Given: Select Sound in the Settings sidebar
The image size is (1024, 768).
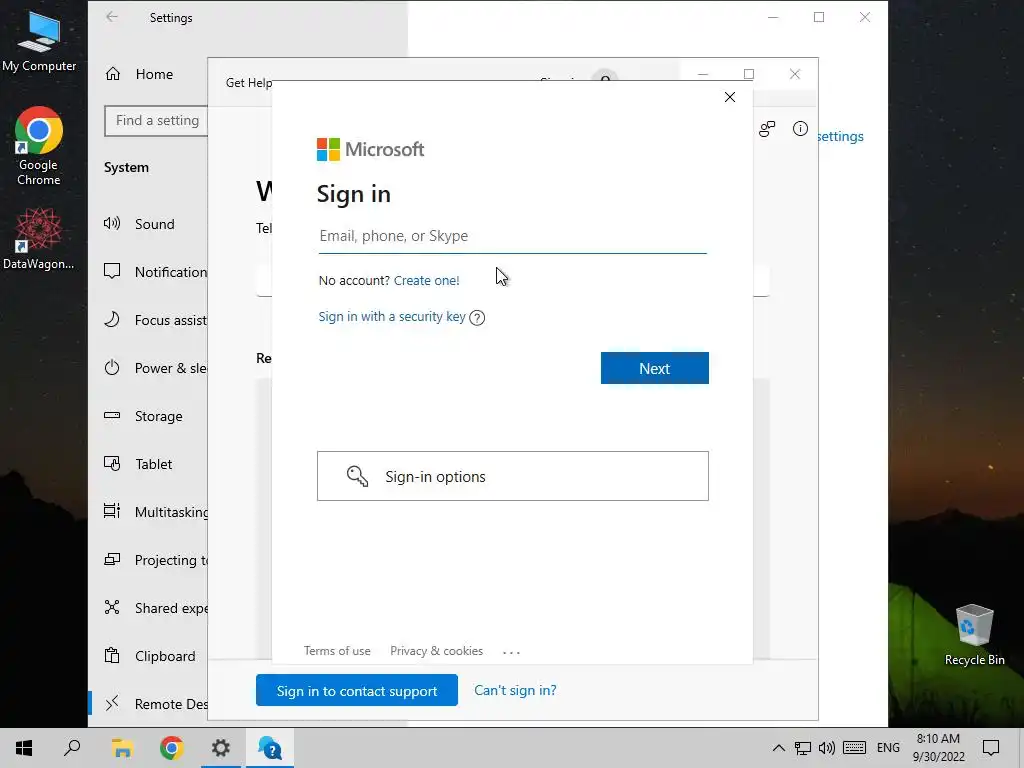Looking at the screenshot, I should tap(148, 224).
